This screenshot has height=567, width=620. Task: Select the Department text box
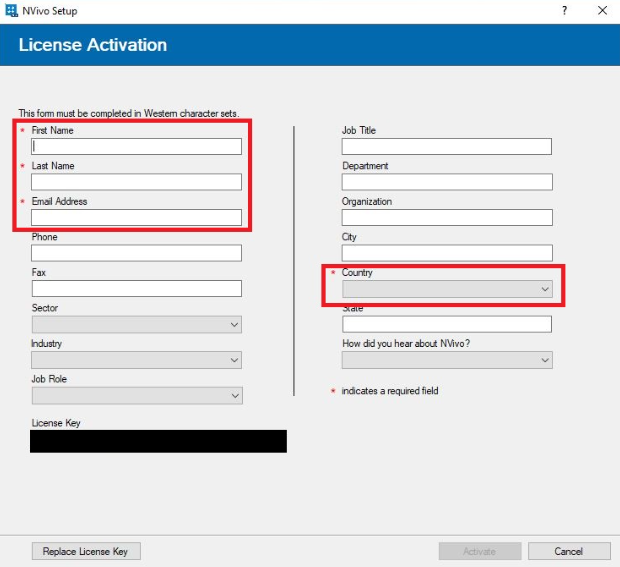click(447, 182)
